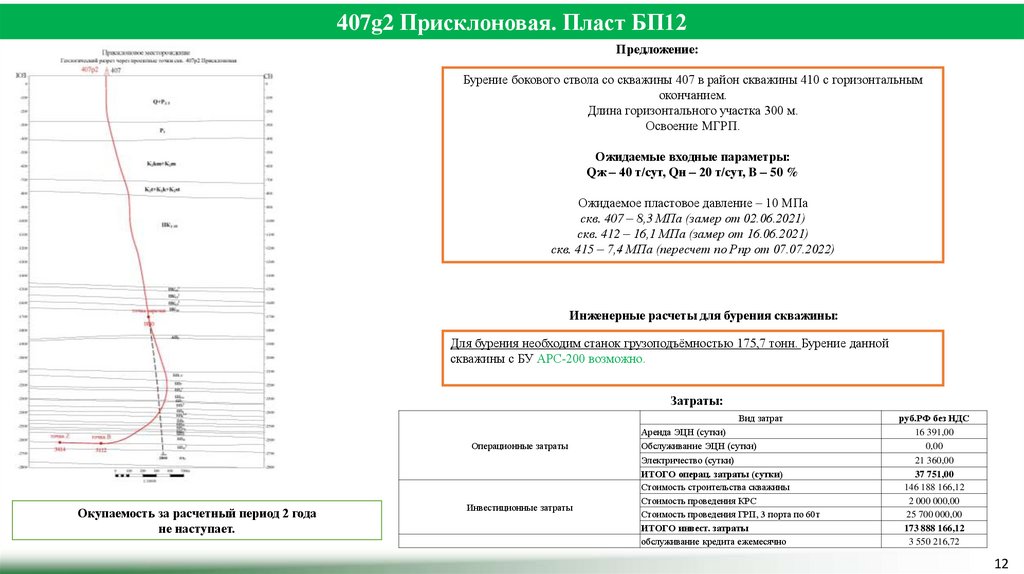The width and height of the screenshot is (1024, 574).
Task: Select heading "Инженерные расчеты для бурения скважины:"
Action: click(x=703, y=316)
